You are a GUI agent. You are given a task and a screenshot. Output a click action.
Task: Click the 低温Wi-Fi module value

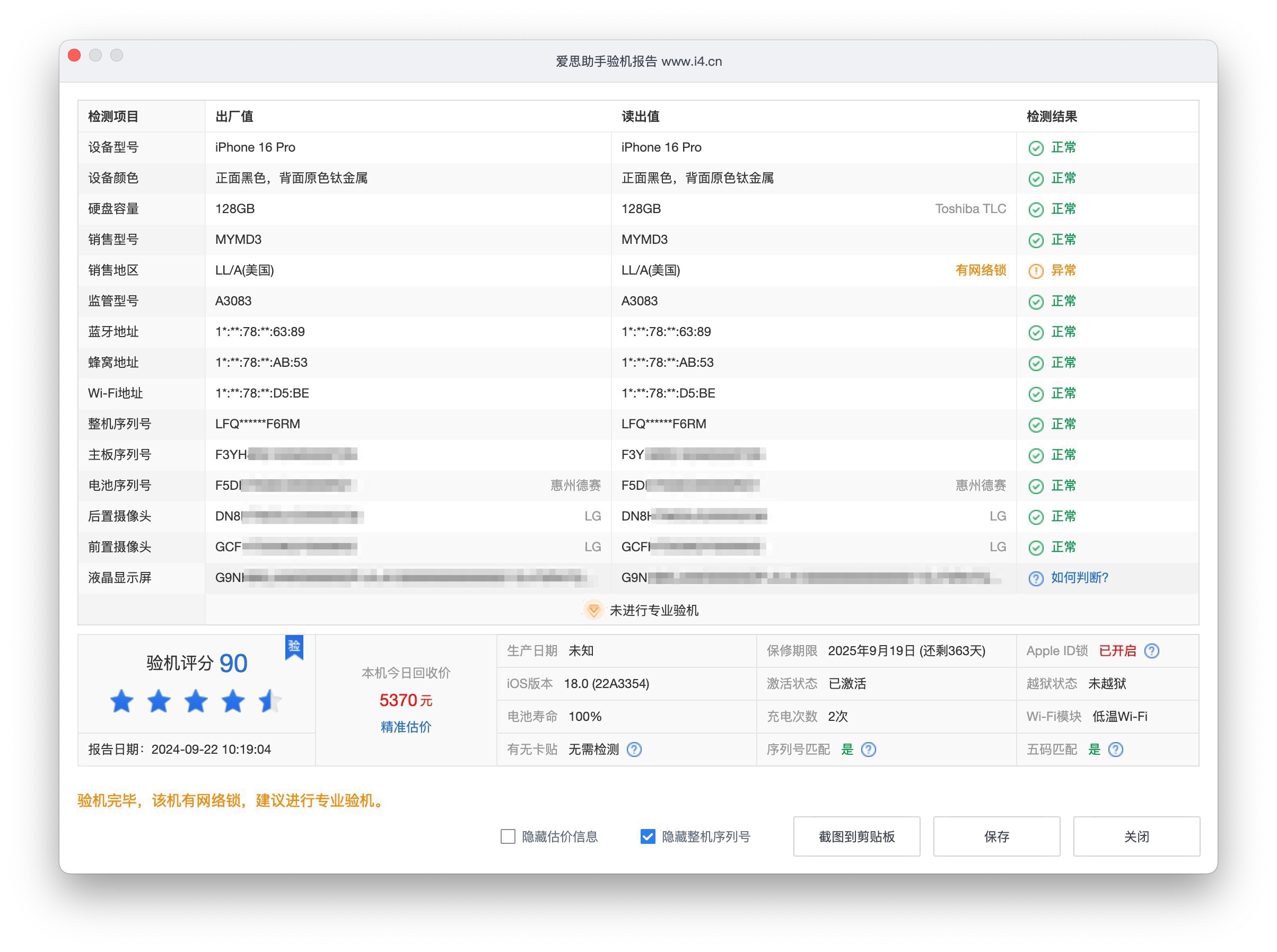click(1119, 717)
